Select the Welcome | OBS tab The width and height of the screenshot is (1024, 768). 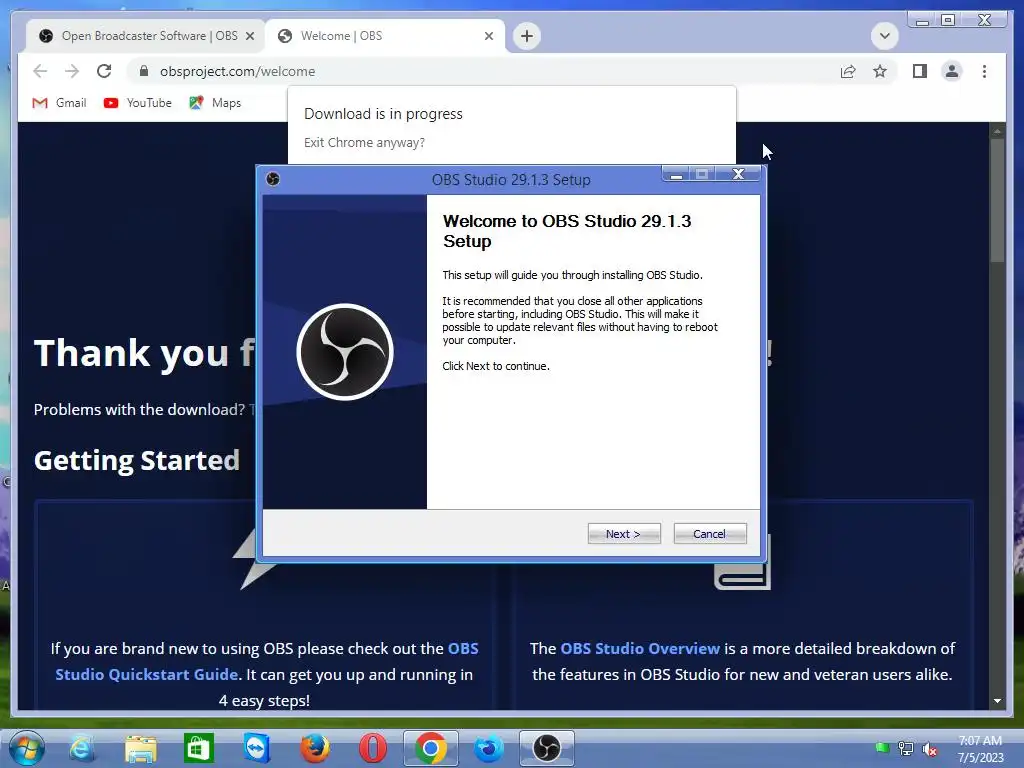point(385,36)
